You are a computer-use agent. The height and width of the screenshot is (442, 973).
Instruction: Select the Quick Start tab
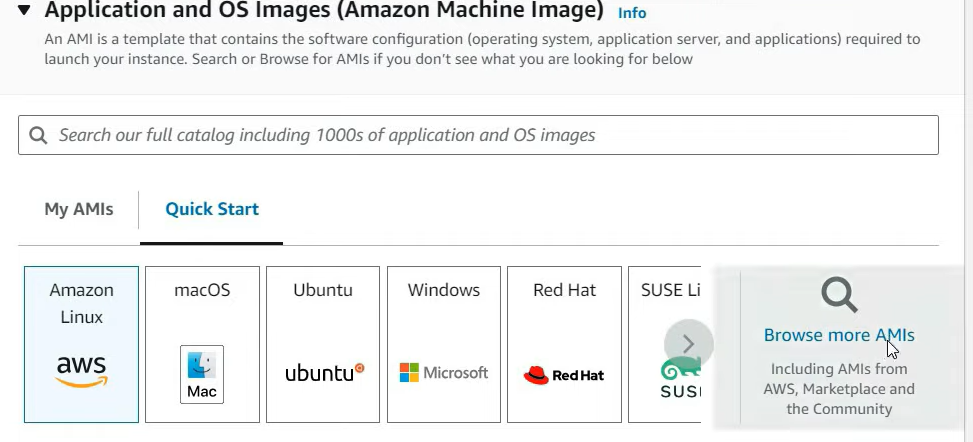click(x=212, y=209)
